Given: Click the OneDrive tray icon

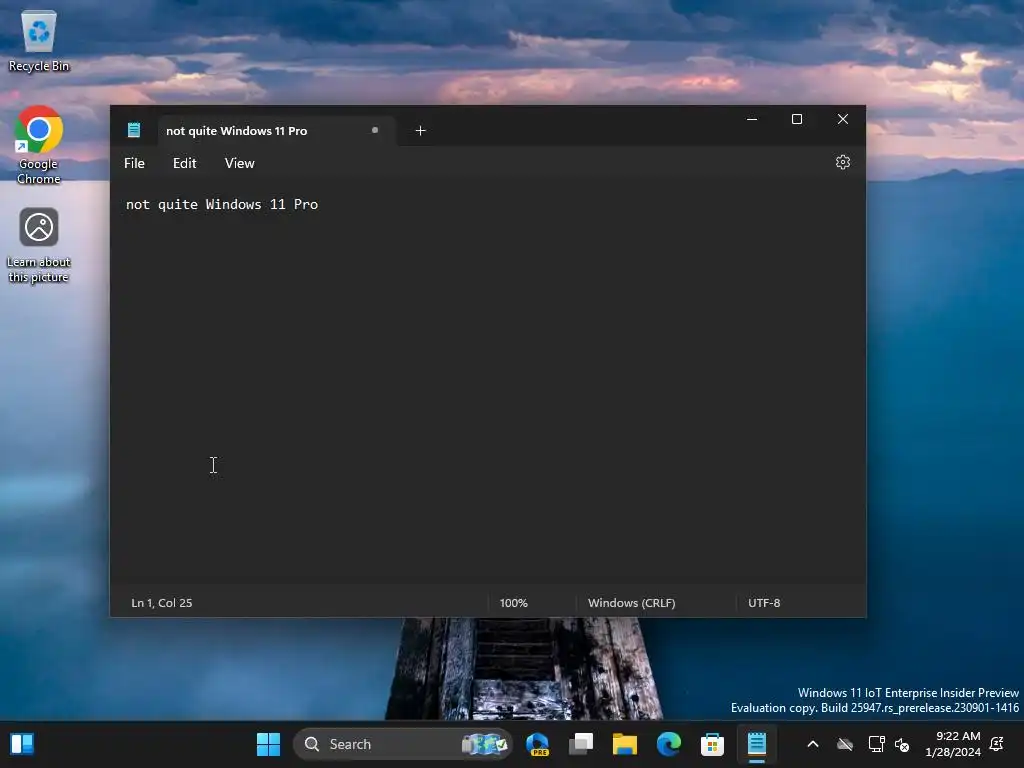Looking at the screenshot, I should tap(845, 744).
